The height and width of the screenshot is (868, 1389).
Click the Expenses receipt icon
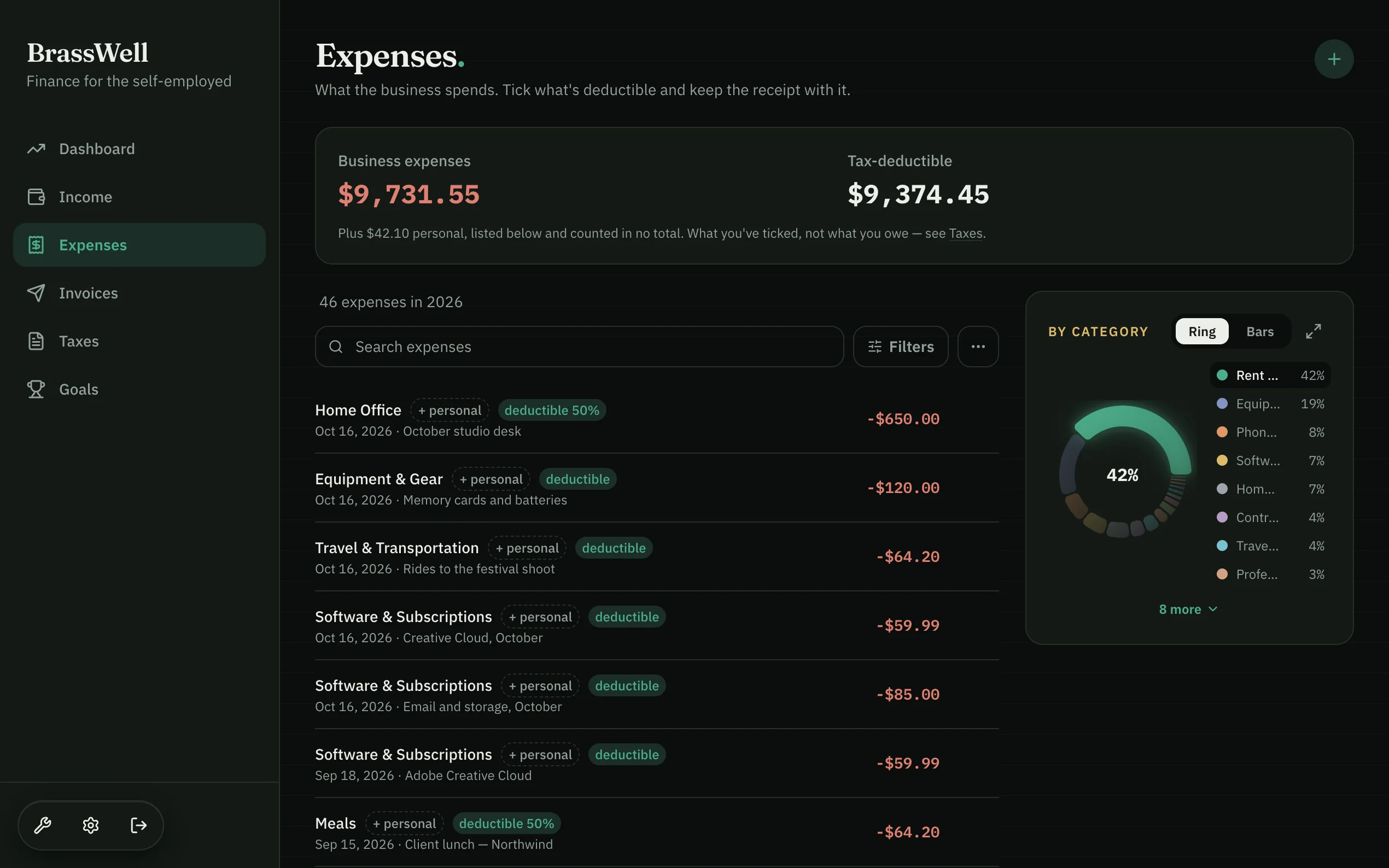[36, 245]
